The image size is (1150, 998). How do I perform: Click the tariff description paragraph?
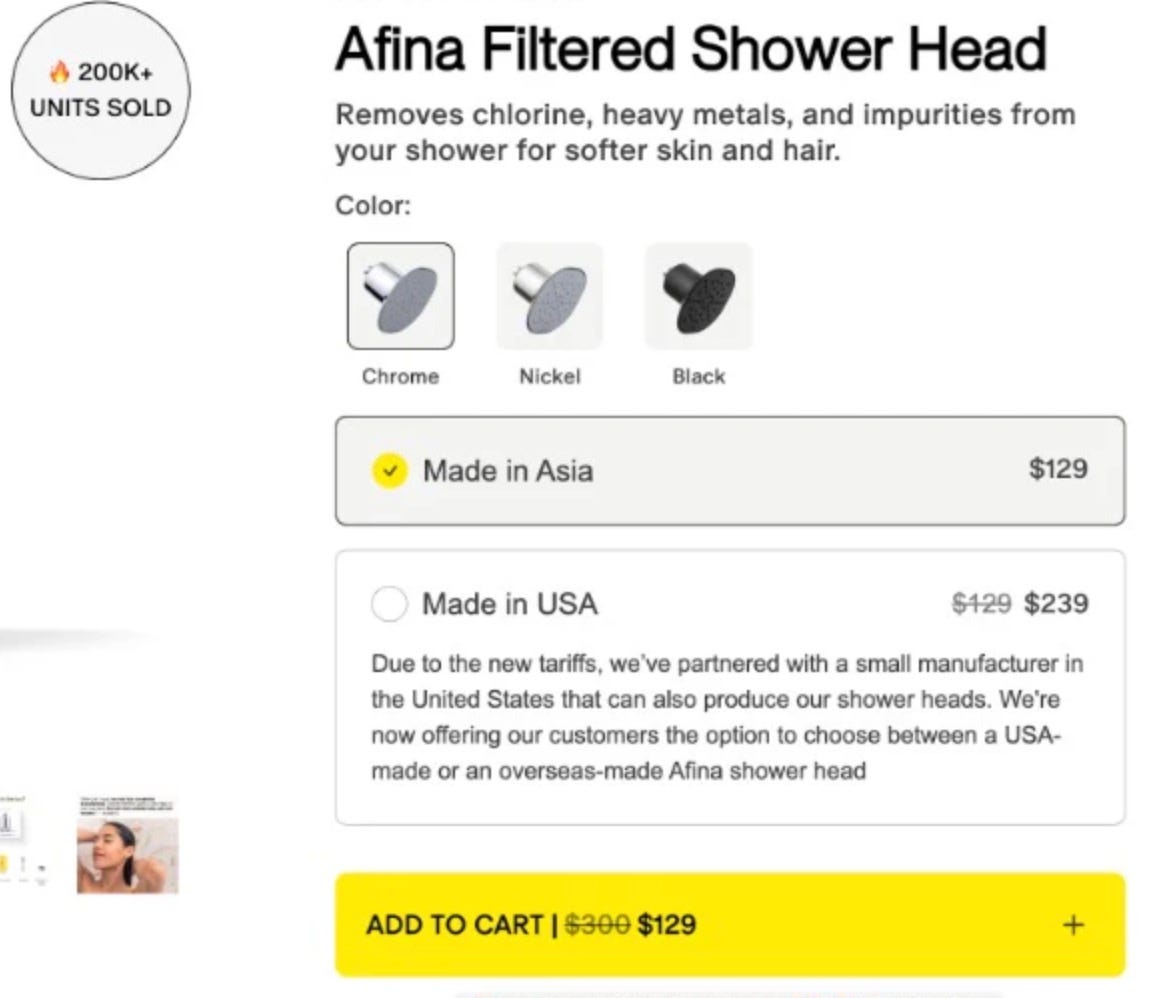727,717
